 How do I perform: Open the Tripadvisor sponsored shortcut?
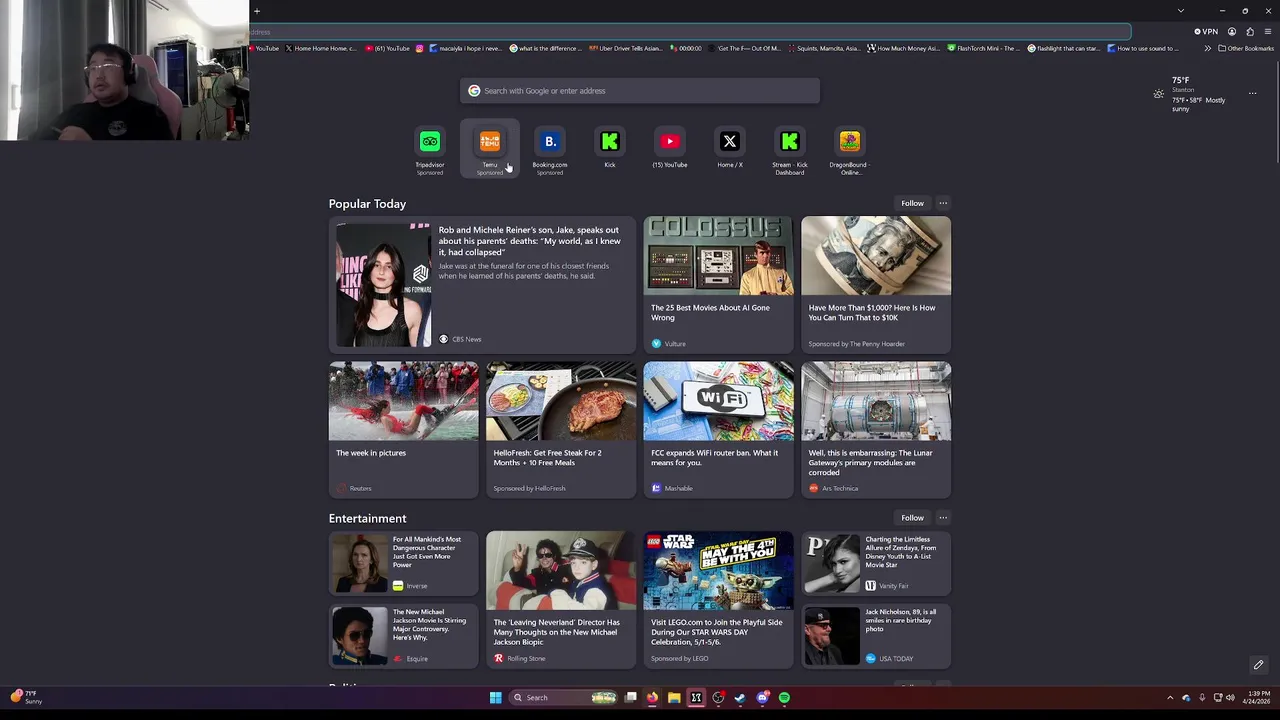[x=430, y=149]
